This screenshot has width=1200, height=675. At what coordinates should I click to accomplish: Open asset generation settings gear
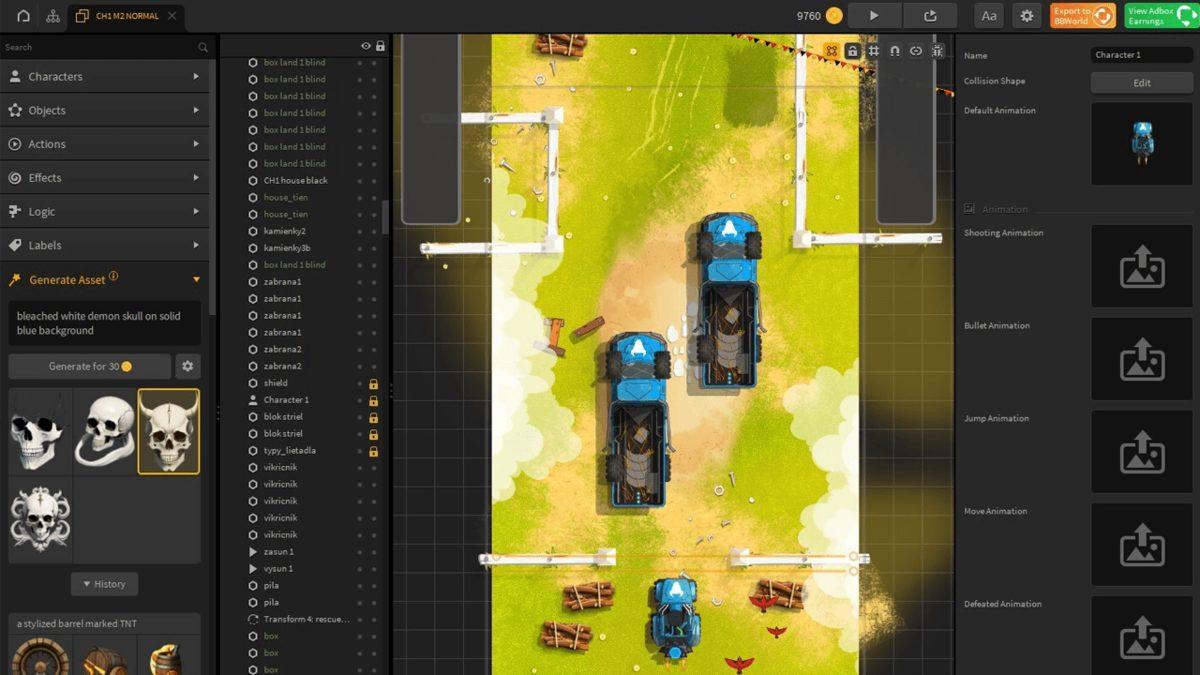[188, 366]
